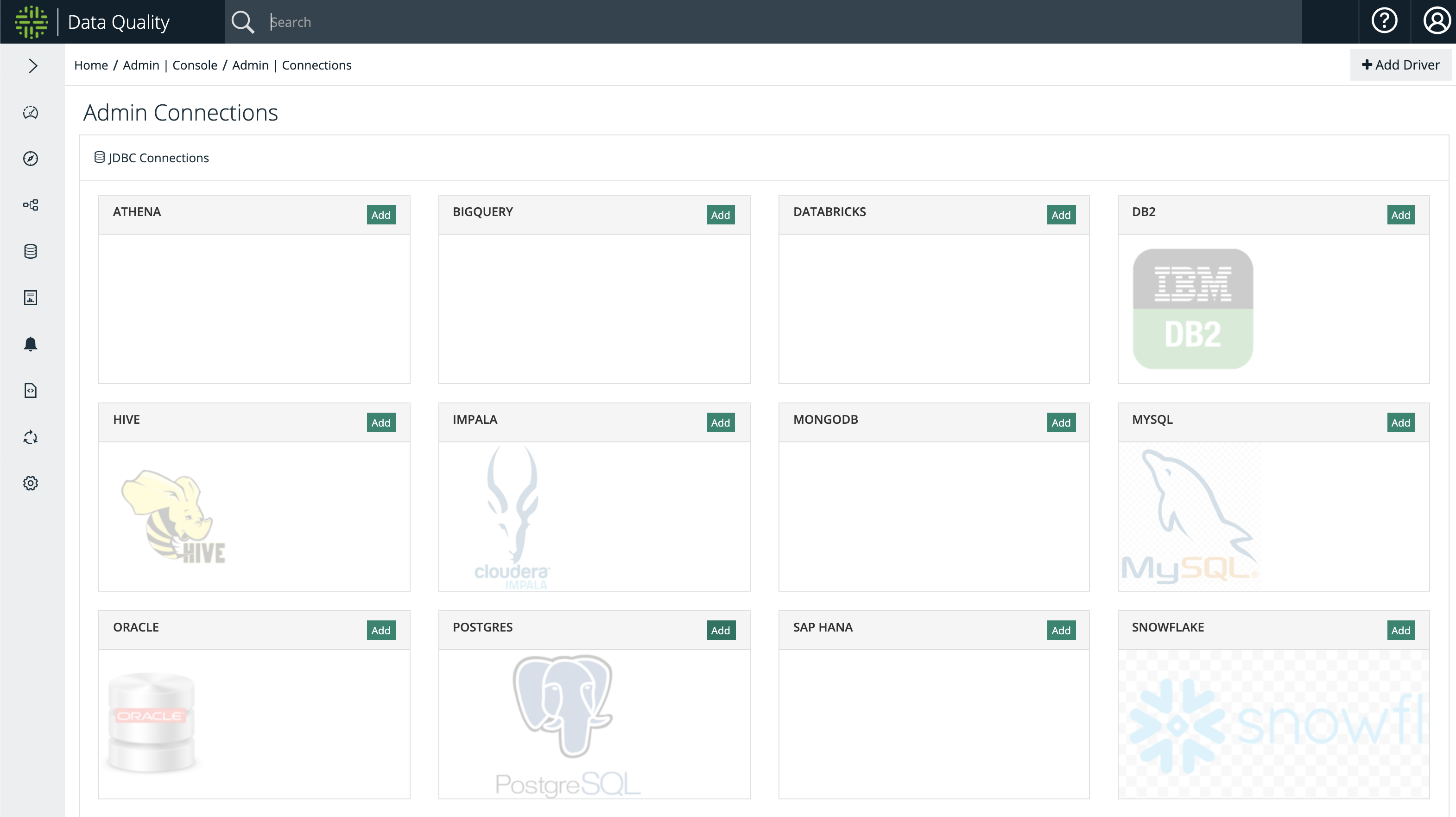1456x817 pixels.
Task: Open the compass explorer icon in sidebar
Action: (x=31, y=159)
